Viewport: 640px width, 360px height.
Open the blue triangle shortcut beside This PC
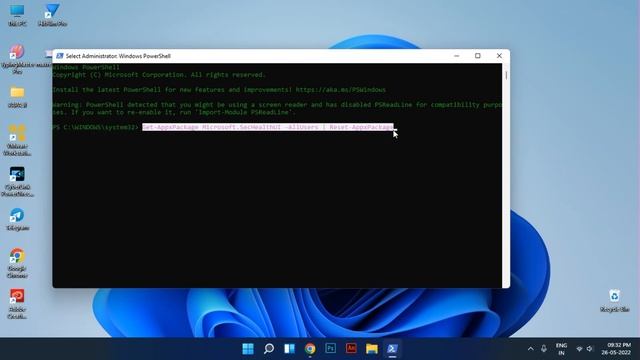tap(52, 15)
